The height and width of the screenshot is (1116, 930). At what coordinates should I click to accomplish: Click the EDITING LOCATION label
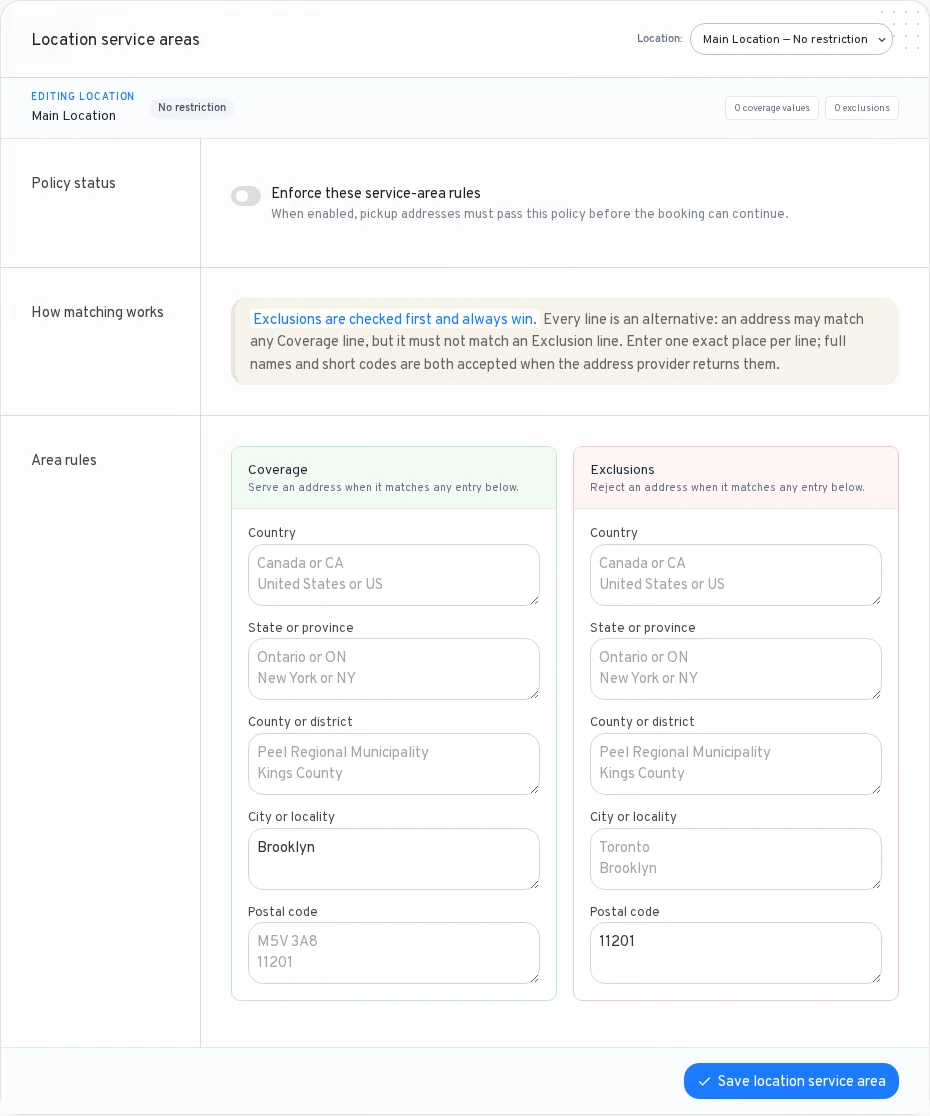click(x=83, y=96)
